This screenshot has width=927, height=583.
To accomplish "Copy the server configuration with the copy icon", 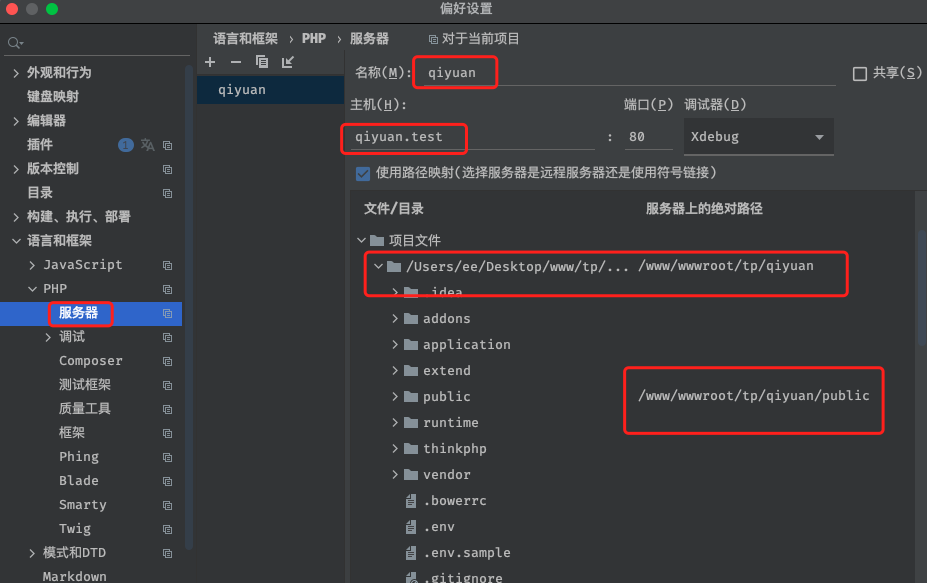I will [x=262, y=62].
